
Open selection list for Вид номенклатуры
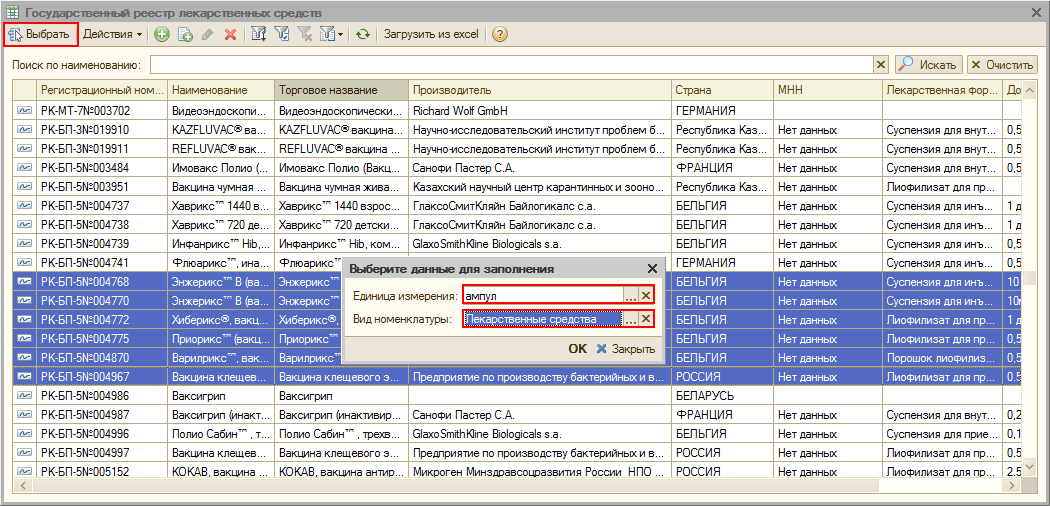(630, 319)
